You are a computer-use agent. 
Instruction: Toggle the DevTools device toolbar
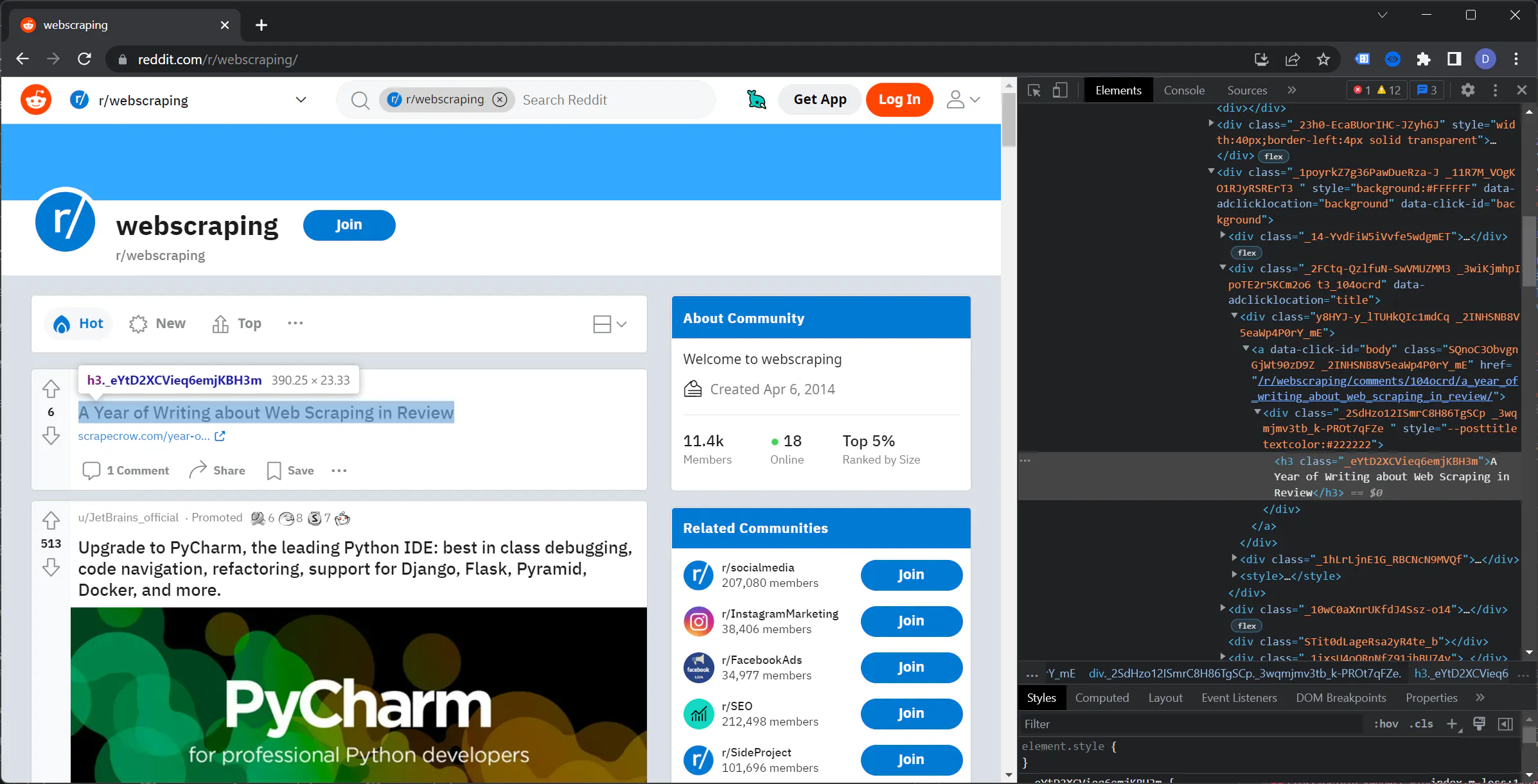click(x=1060, y=91)
